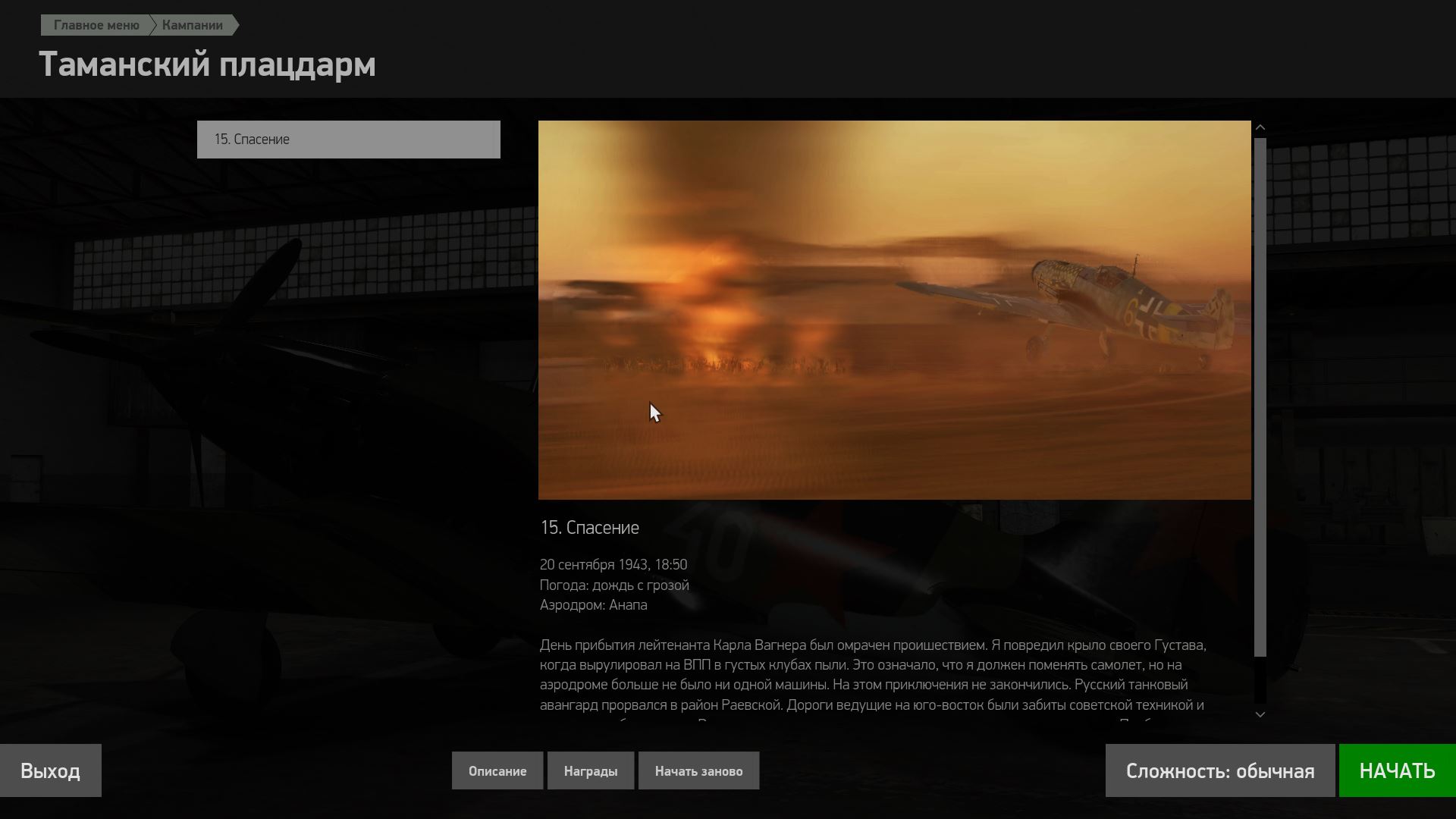This screenshot has height=819, width=1456.
Task: Click the Таманский плацдарм campaign title
Action: [x=207, y=64]
